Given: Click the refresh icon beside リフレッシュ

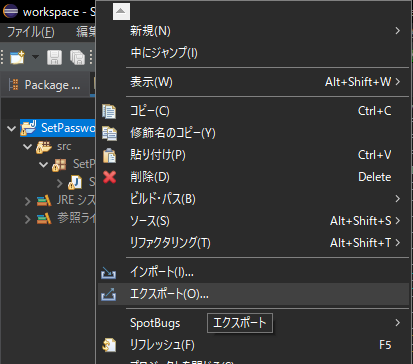Looking at the screenshot, I should click(x=109, y=345).
